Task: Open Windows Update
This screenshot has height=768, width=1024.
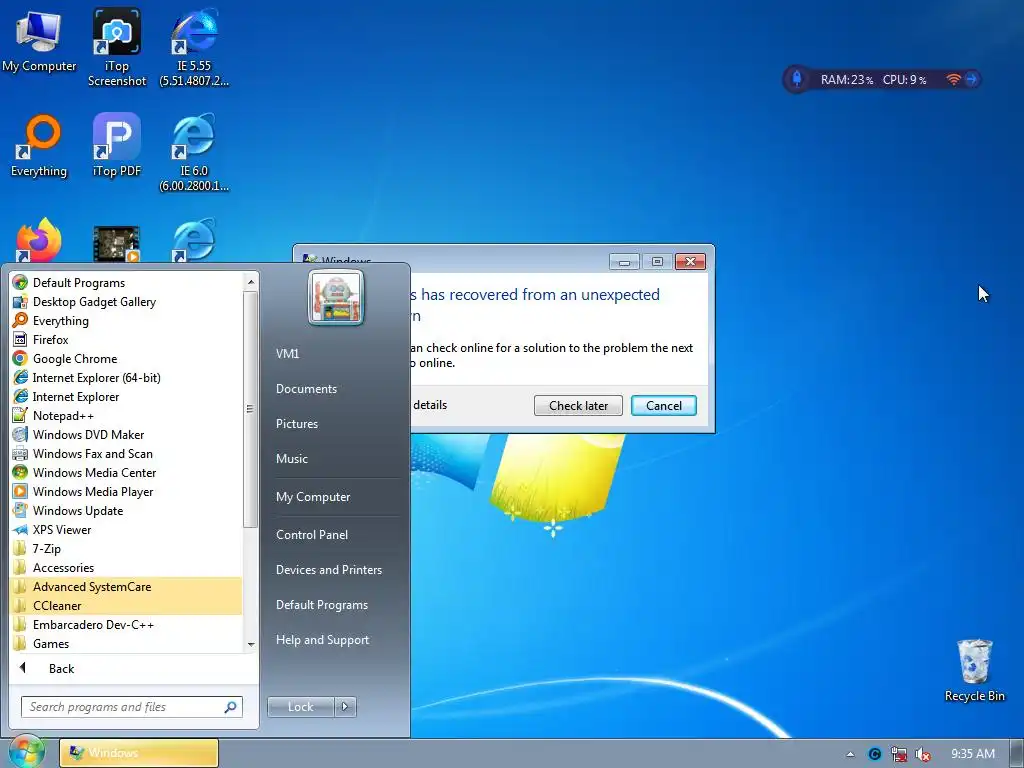Action: [127, 510]
